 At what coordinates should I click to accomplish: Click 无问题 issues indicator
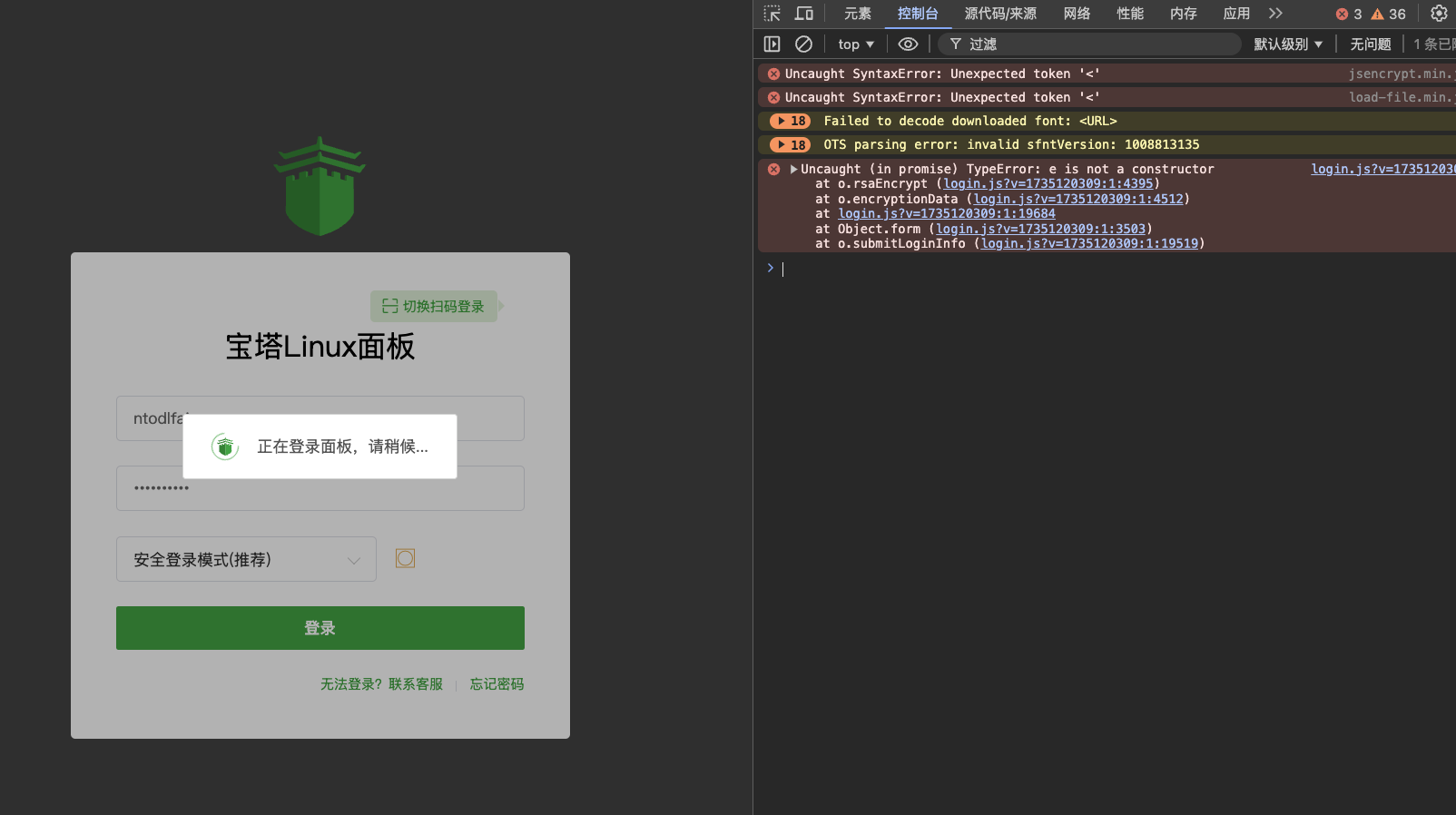coord(1370,44)
